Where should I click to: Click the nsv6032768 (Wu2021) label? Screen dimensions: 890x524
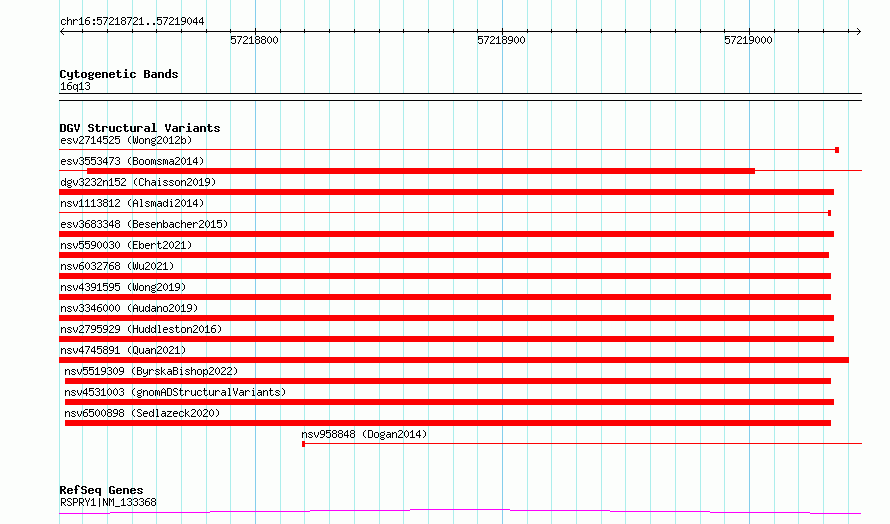(117, 266)
